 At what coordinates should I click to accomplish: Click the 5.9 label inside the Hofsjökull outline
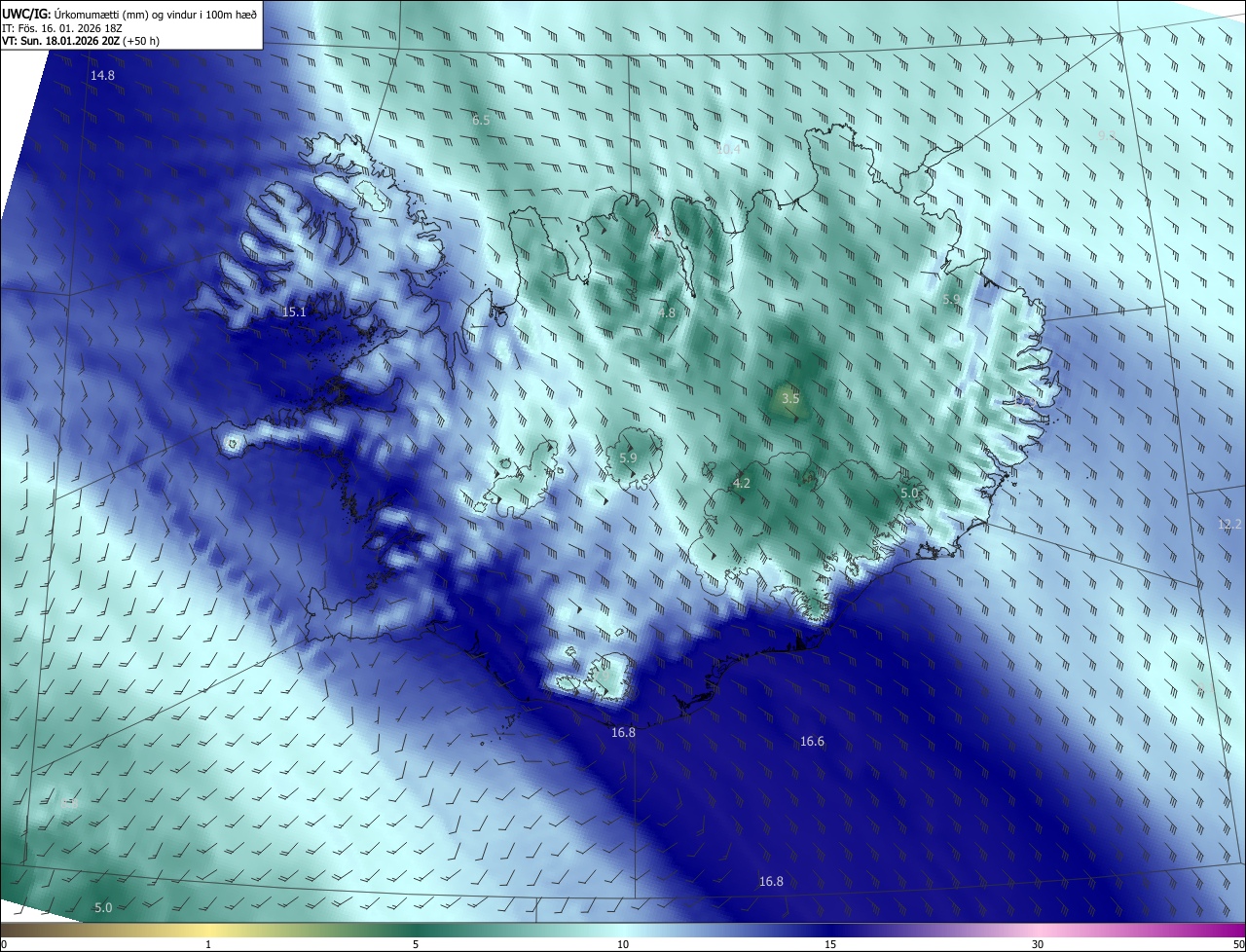pyautogui.click(x=628, y=458)
